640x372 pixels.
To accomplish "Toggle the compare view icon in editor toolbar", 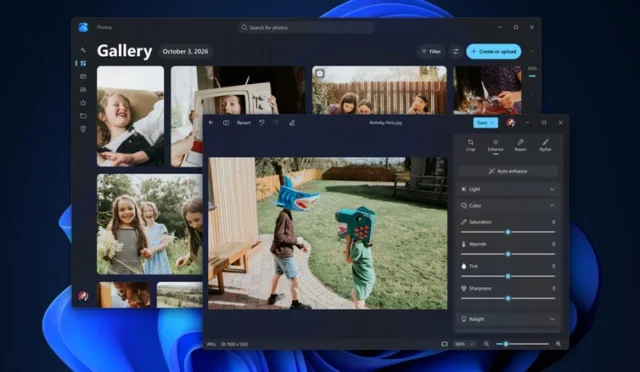I will (226, 123).
